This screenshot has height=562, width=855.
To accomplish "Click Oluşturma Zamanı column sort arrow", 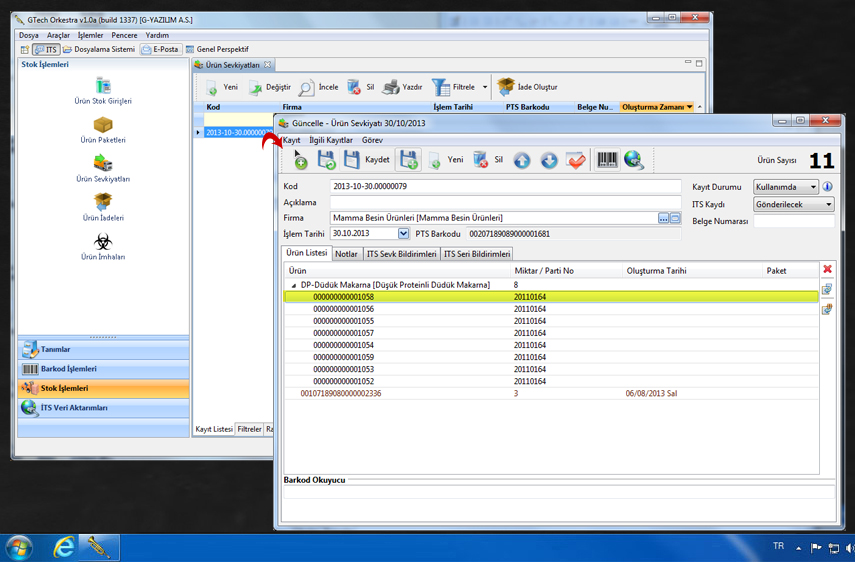I will click(x=690, y=107).
